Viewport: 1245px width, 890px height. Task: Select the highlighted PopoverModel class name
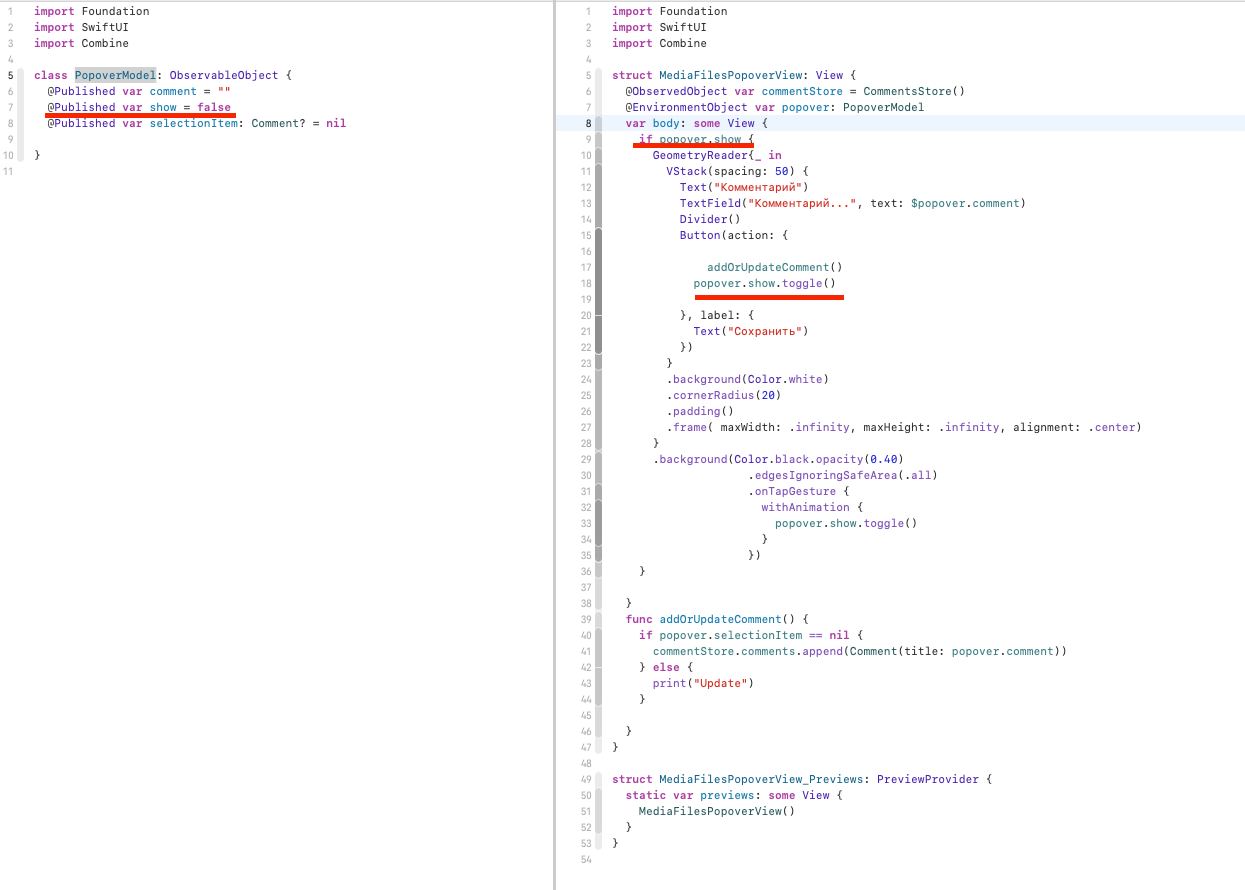tap(115, 75)
